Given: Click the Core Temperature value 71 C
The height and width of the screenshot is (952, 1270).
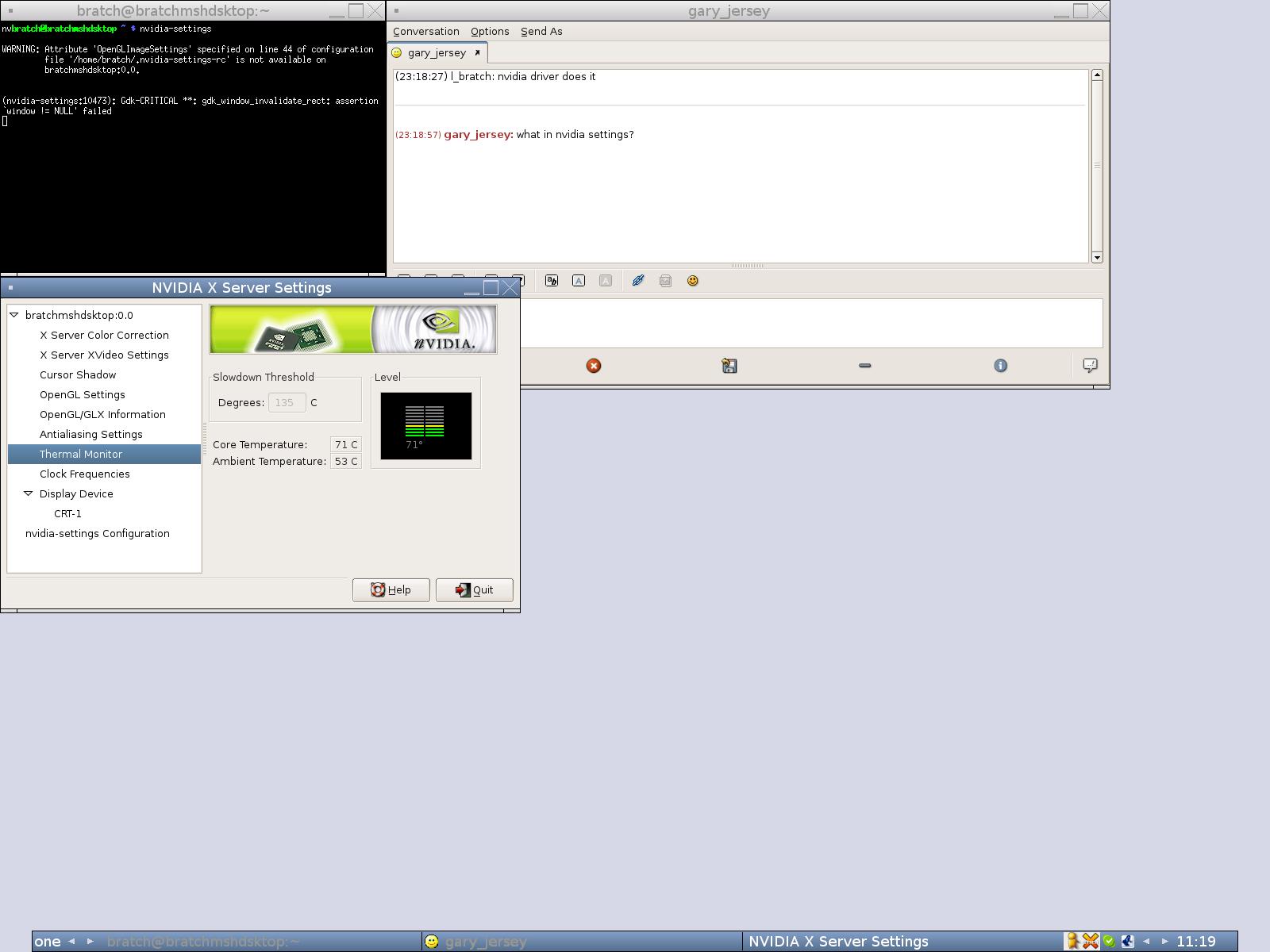Looking at the screenshot, I should (x=346, y=444).
